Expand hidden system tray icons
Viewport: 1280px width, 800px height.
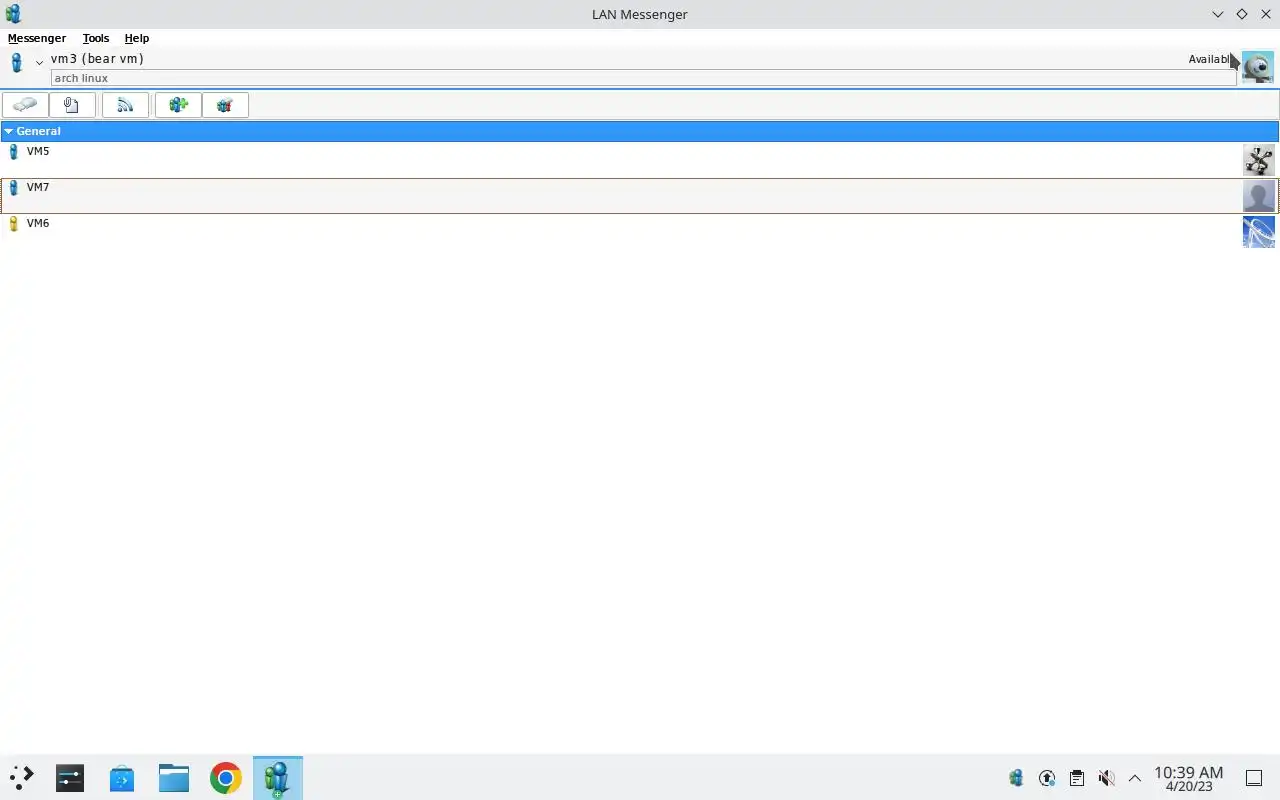point(1135,778)
